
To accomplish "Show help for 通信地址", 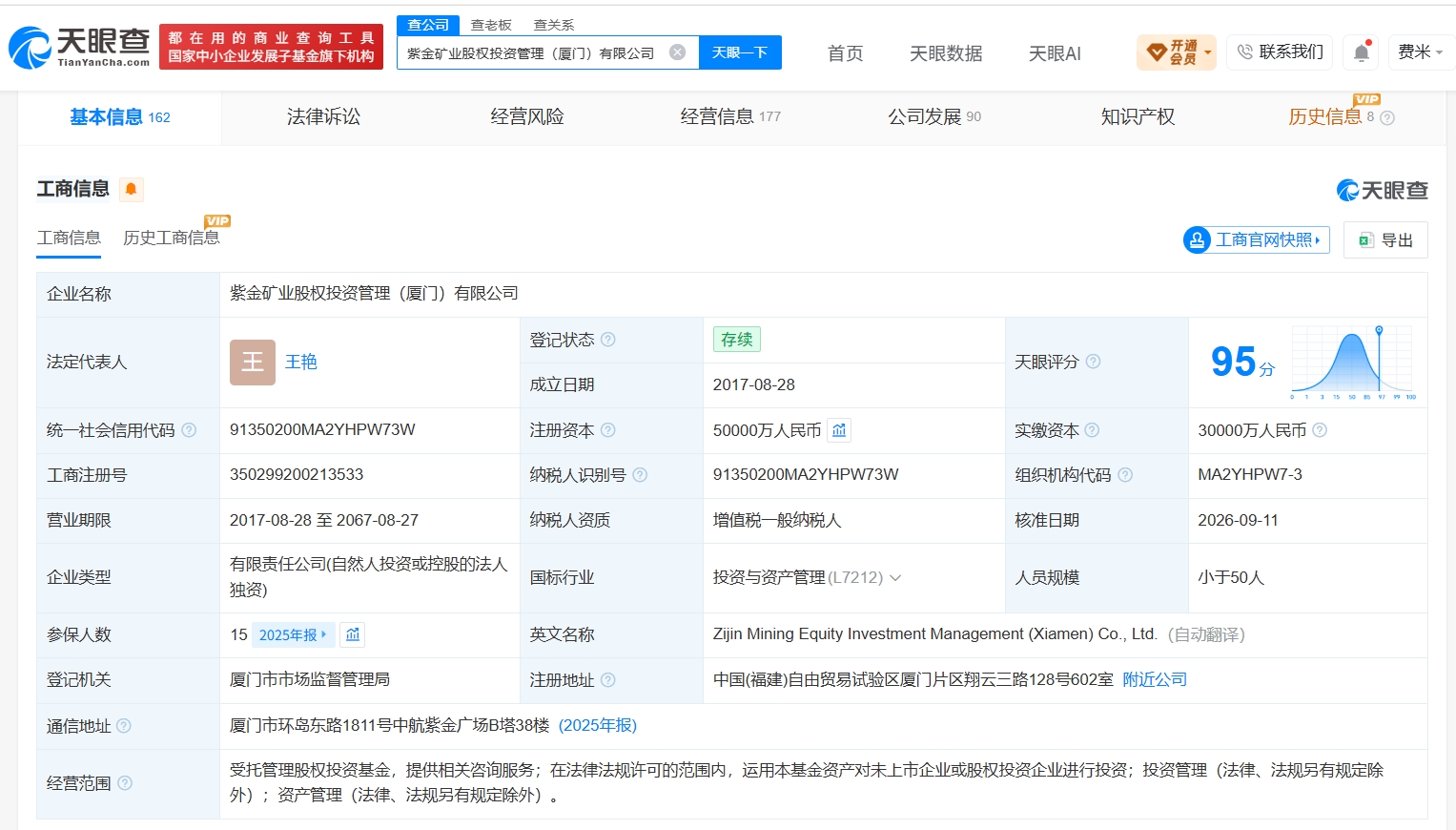I will click(124, 726).
